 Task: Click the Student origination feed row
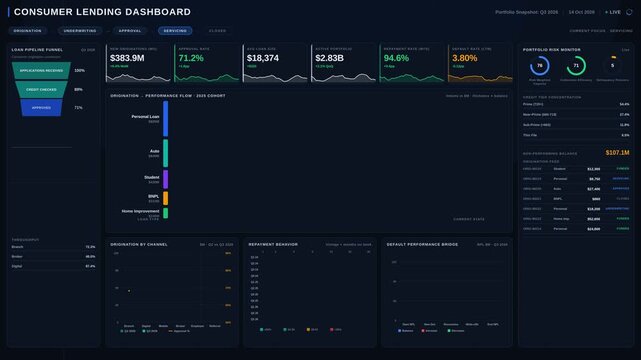pos(576,168)
